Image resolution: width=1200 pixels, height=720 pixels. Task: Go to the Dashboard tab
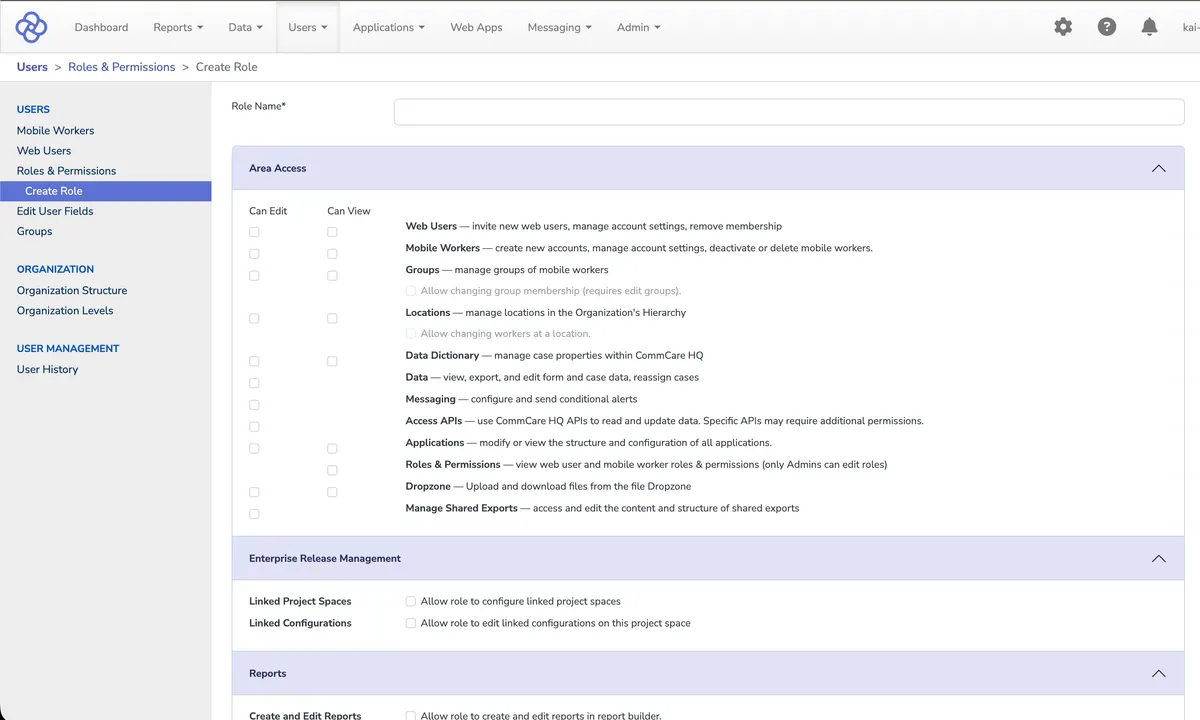[101, 27]
